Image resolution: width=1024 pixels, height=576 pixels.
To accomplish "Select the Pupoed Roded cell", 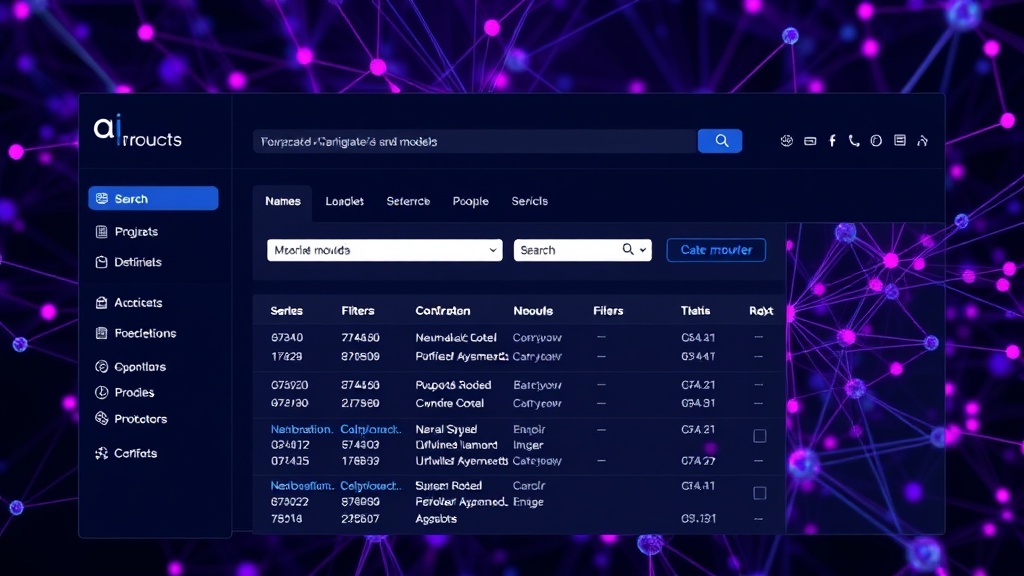I will (453, 385).
